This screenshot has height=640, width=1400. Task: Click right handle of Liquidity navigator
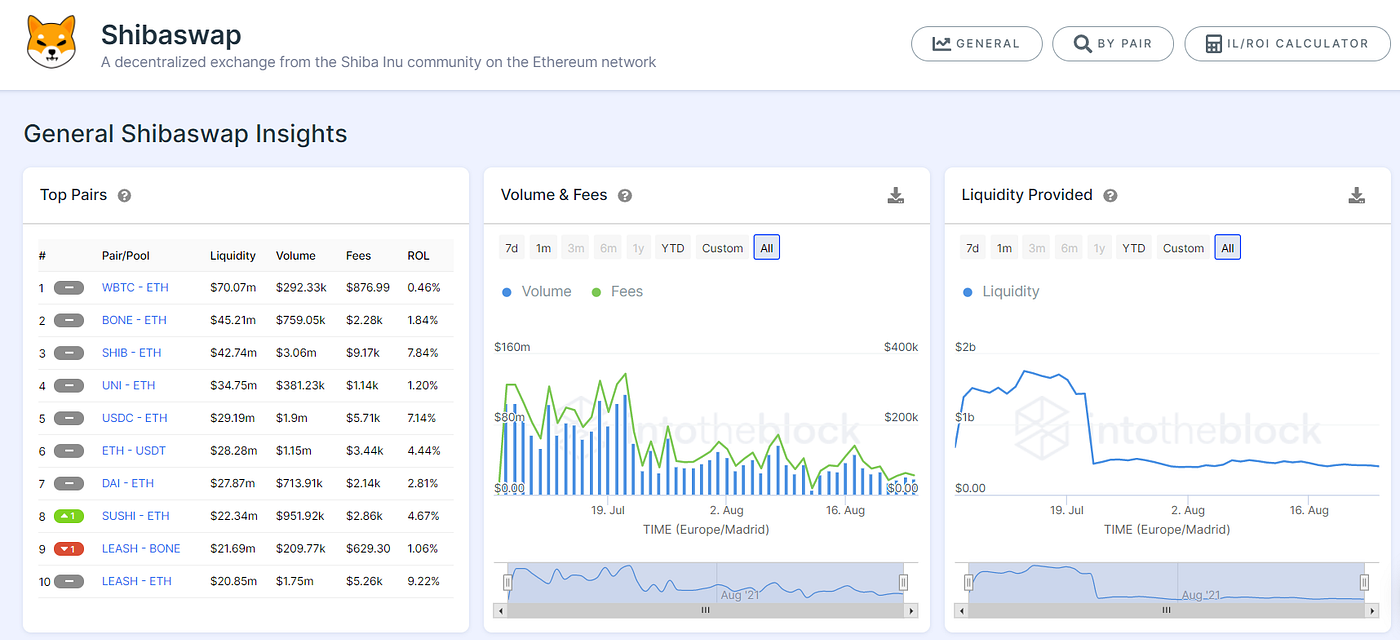[1364, 582]
